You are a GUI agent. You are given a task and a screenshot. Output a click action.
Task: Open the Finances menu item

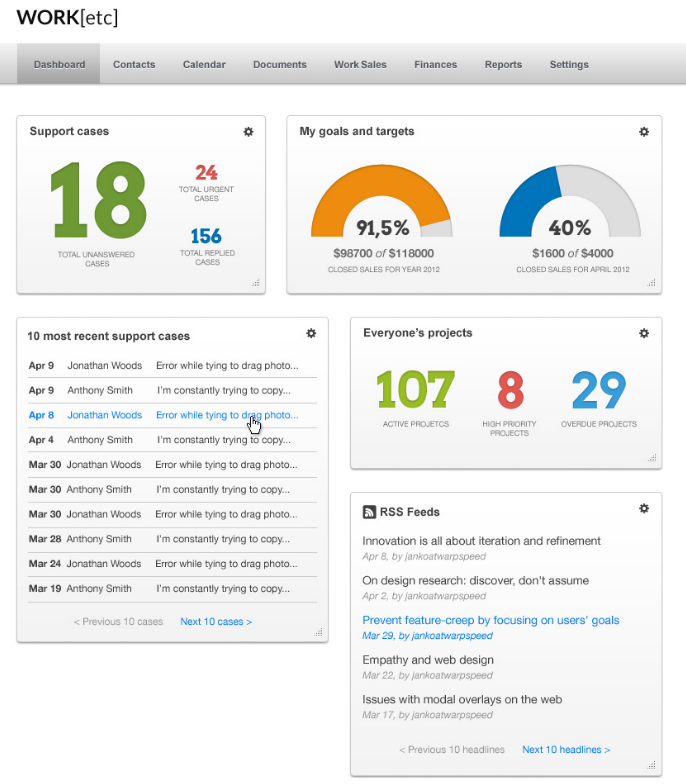point(435,65)
